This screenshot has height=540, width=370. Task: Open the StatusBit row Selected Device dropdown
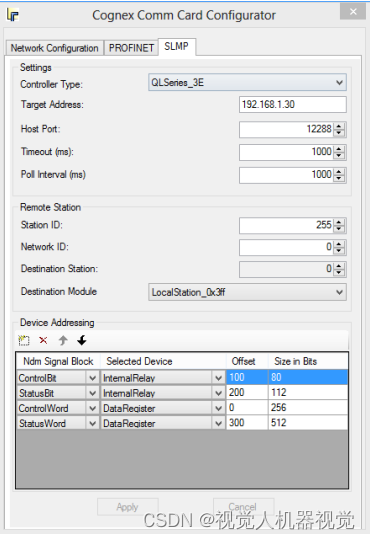218,393
